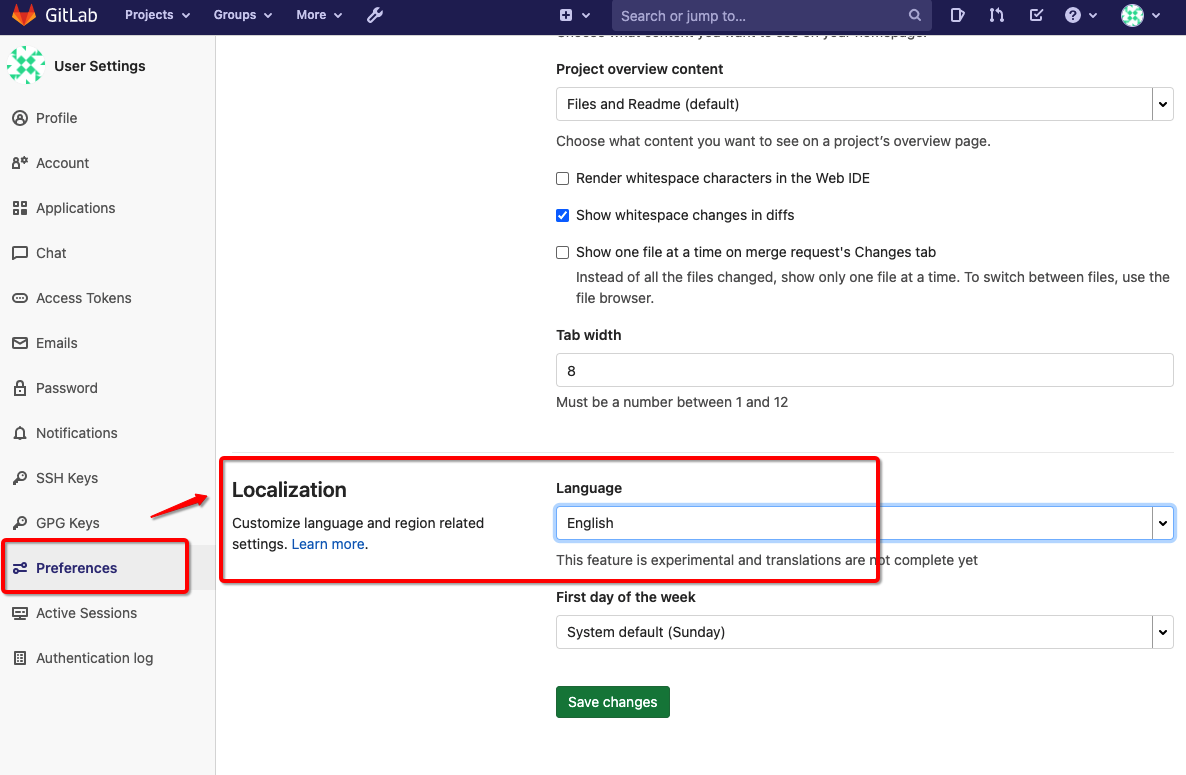Click the Learn more link
This screenshot has height=775, width=1186.
pos(327,544)
